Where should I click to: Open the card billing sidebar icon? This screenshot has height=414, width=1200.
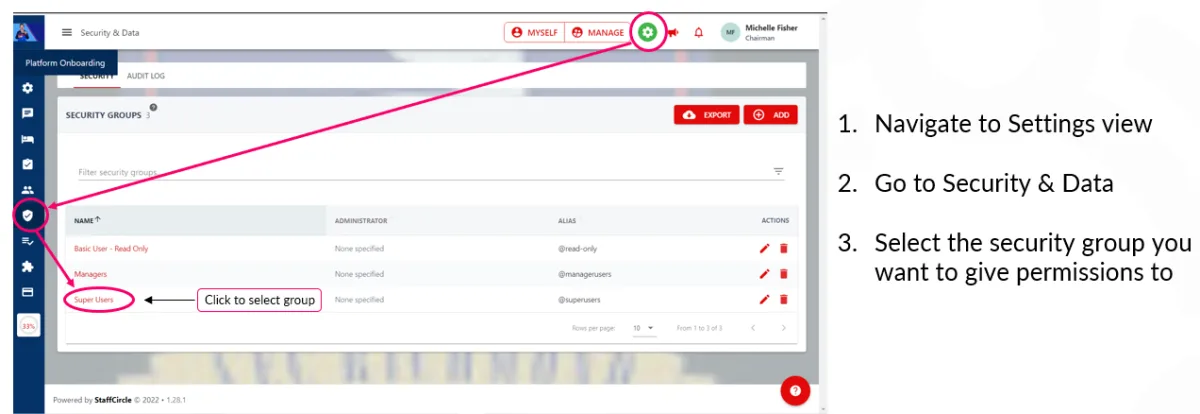tap(28, 292)
